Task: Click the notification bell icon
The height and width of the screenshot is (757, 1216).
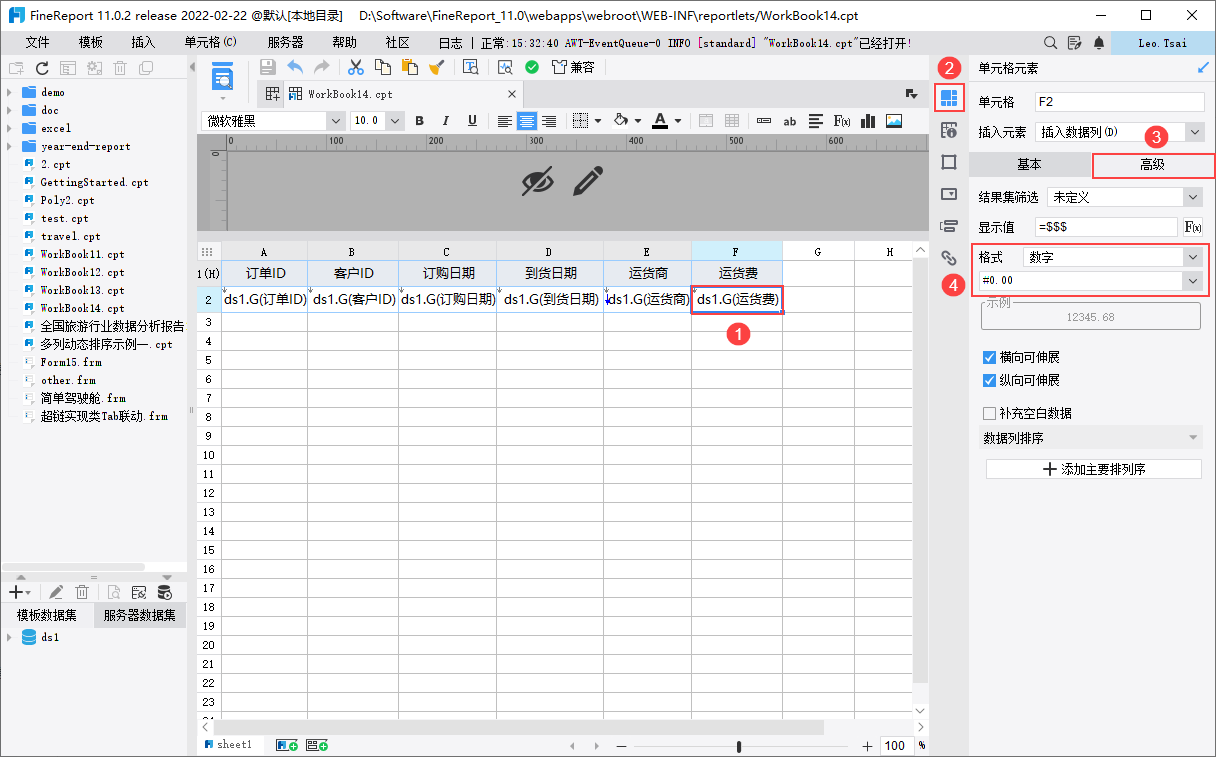Action: click(1100, 43)
